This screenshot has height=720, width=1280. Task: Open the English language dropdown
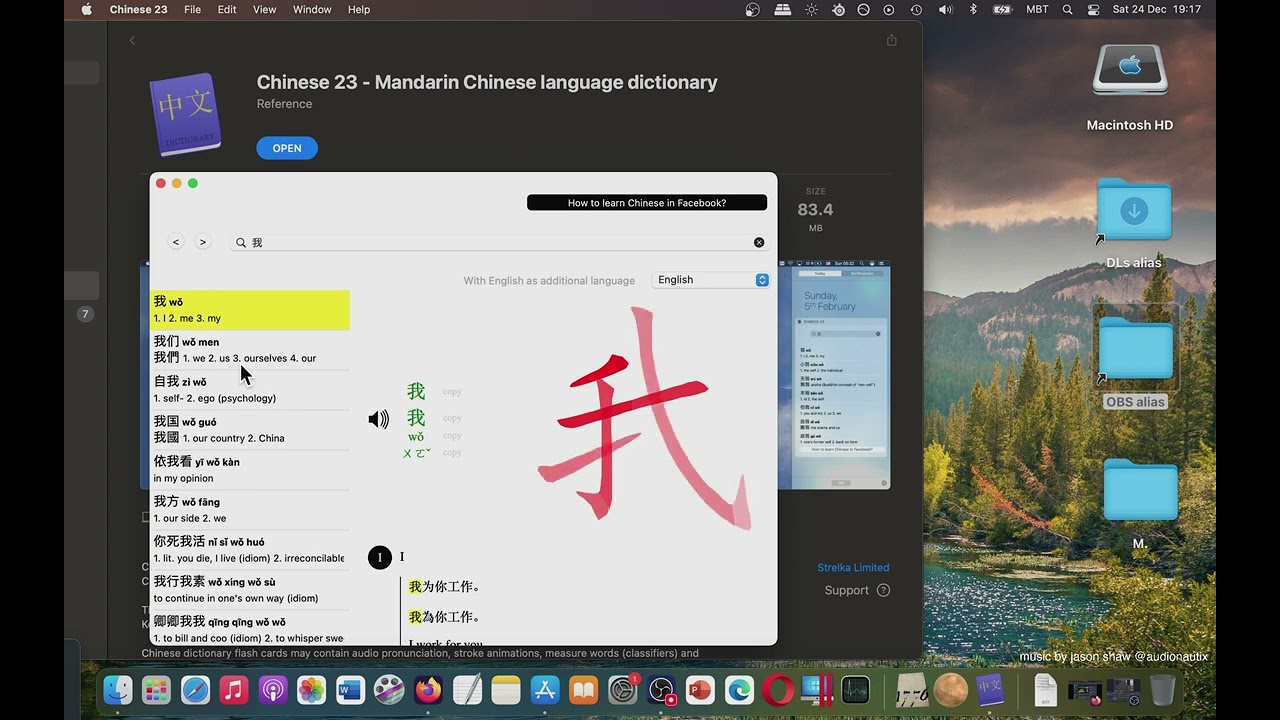(x=711, y=280)
